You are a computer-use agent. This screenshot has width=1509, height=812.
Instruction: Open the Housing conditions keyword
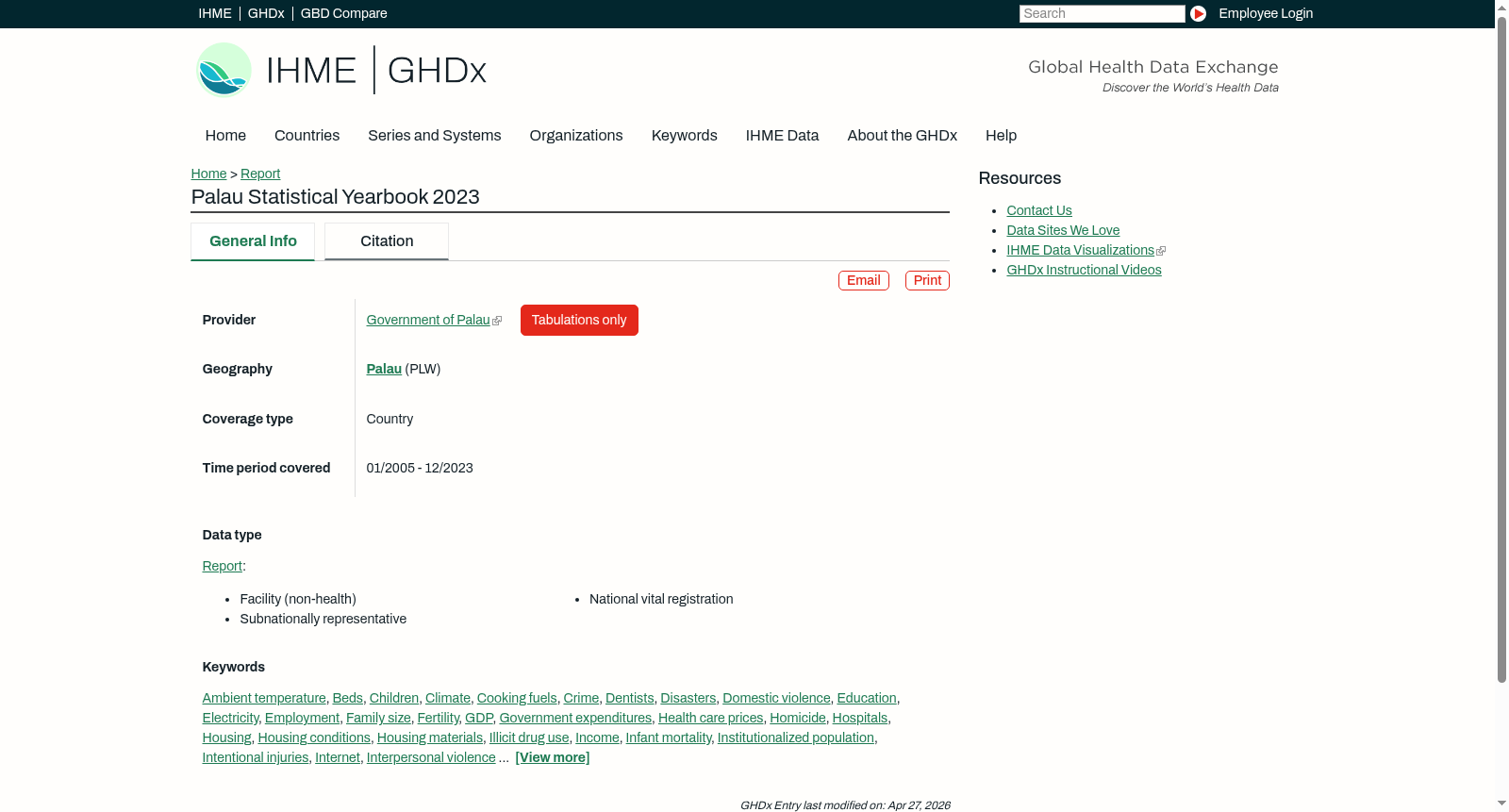click(314, 737)
